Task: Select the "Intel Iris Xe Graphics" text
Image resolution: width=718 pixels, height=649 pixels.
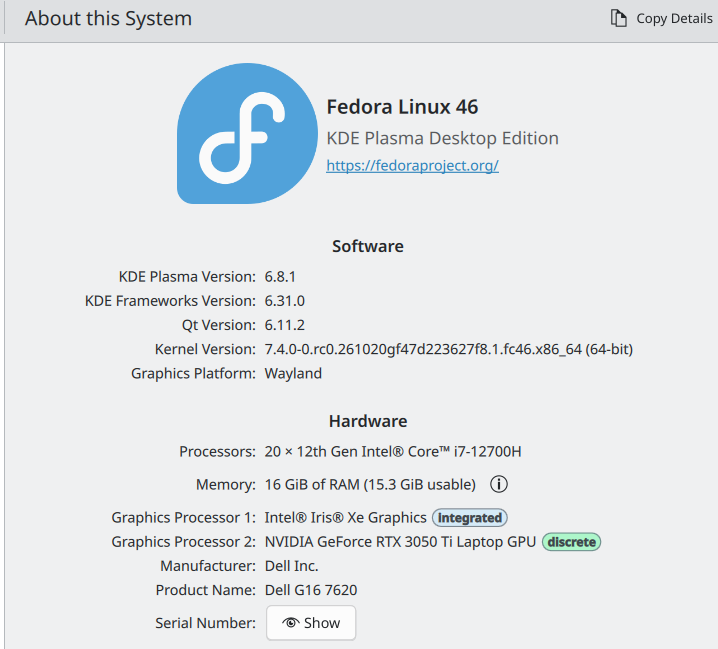Action: point(345,518)
